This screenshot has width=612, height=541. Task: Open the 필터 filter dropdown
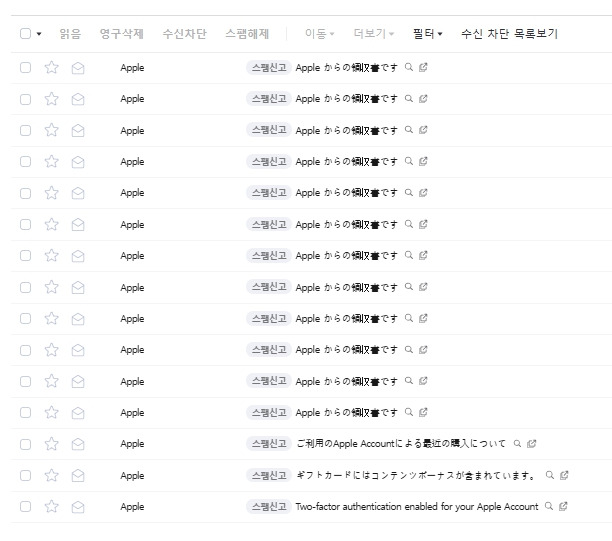[428, 34]
